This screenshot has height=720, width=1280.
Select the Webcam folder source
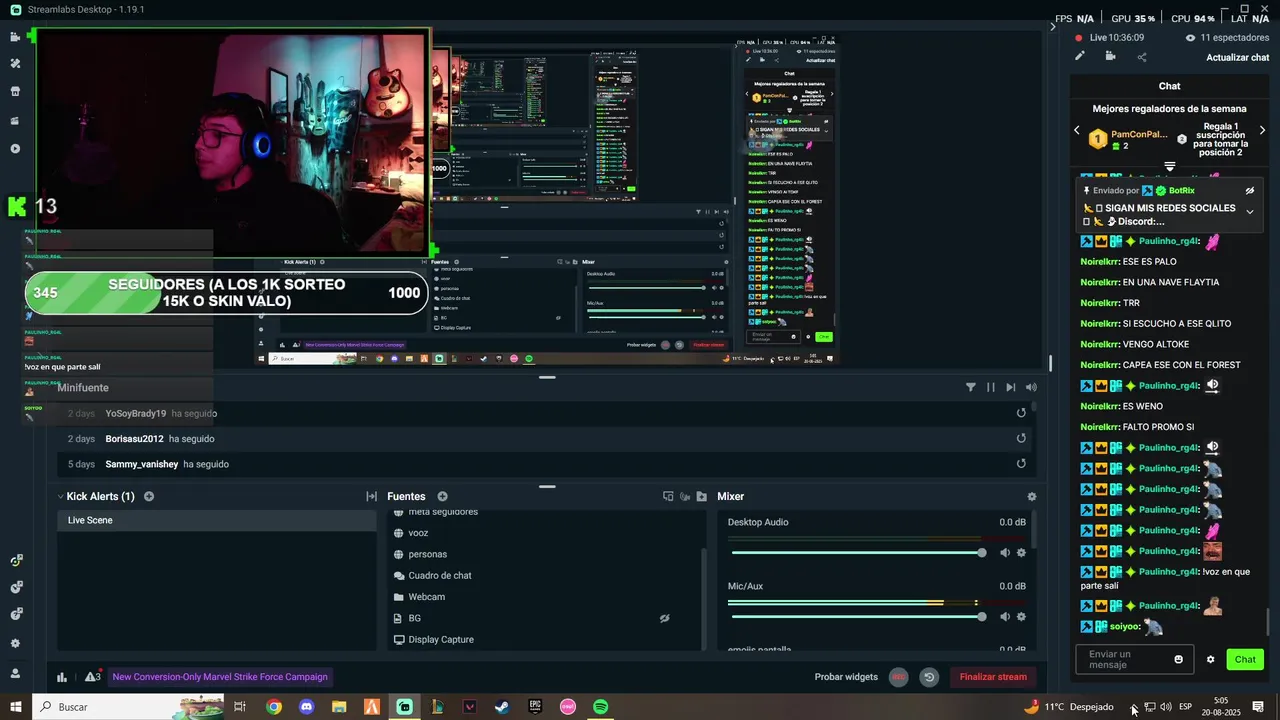click(x=426, y=597)
